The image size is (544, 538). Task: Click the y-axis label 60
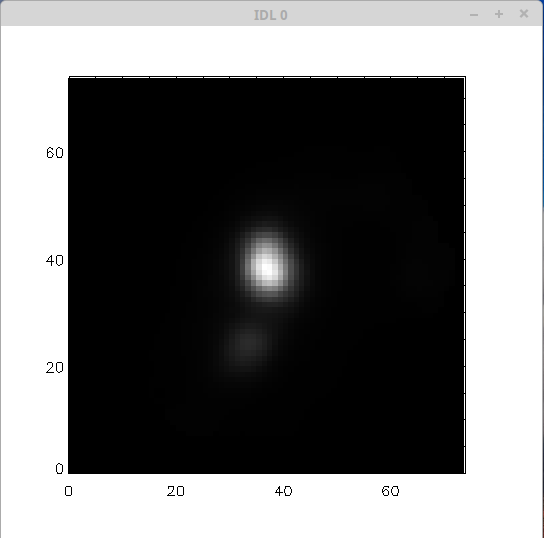pos(54,153)
